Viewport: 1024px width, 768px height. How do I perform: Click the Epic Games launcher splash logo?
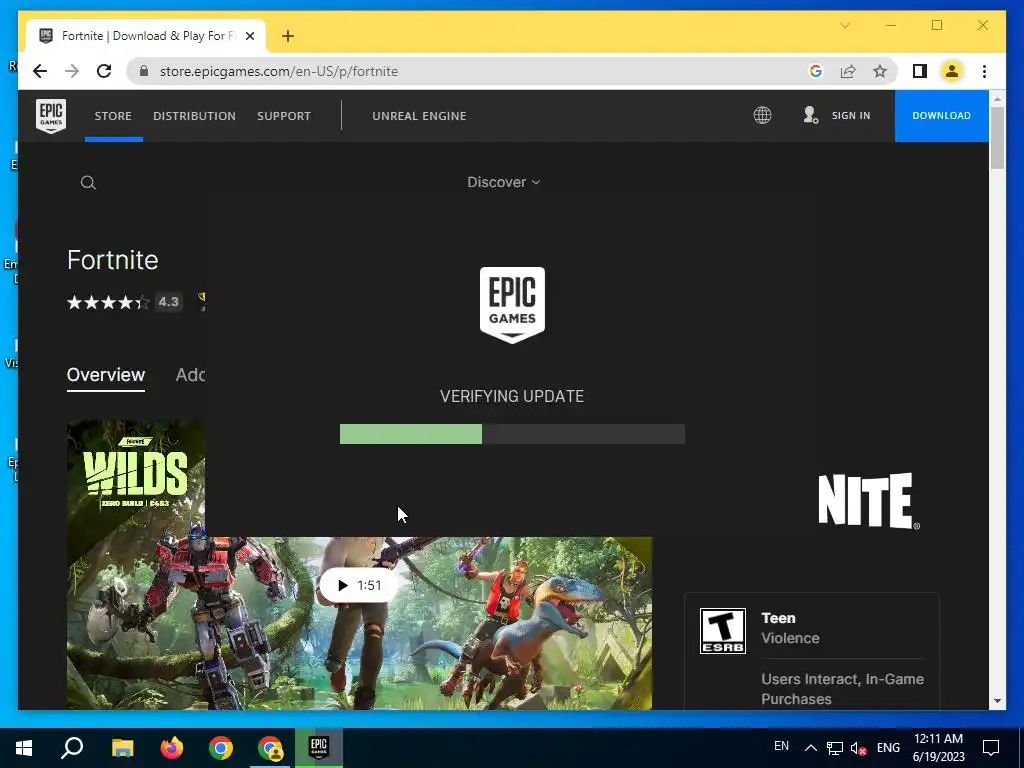point(512,305)
